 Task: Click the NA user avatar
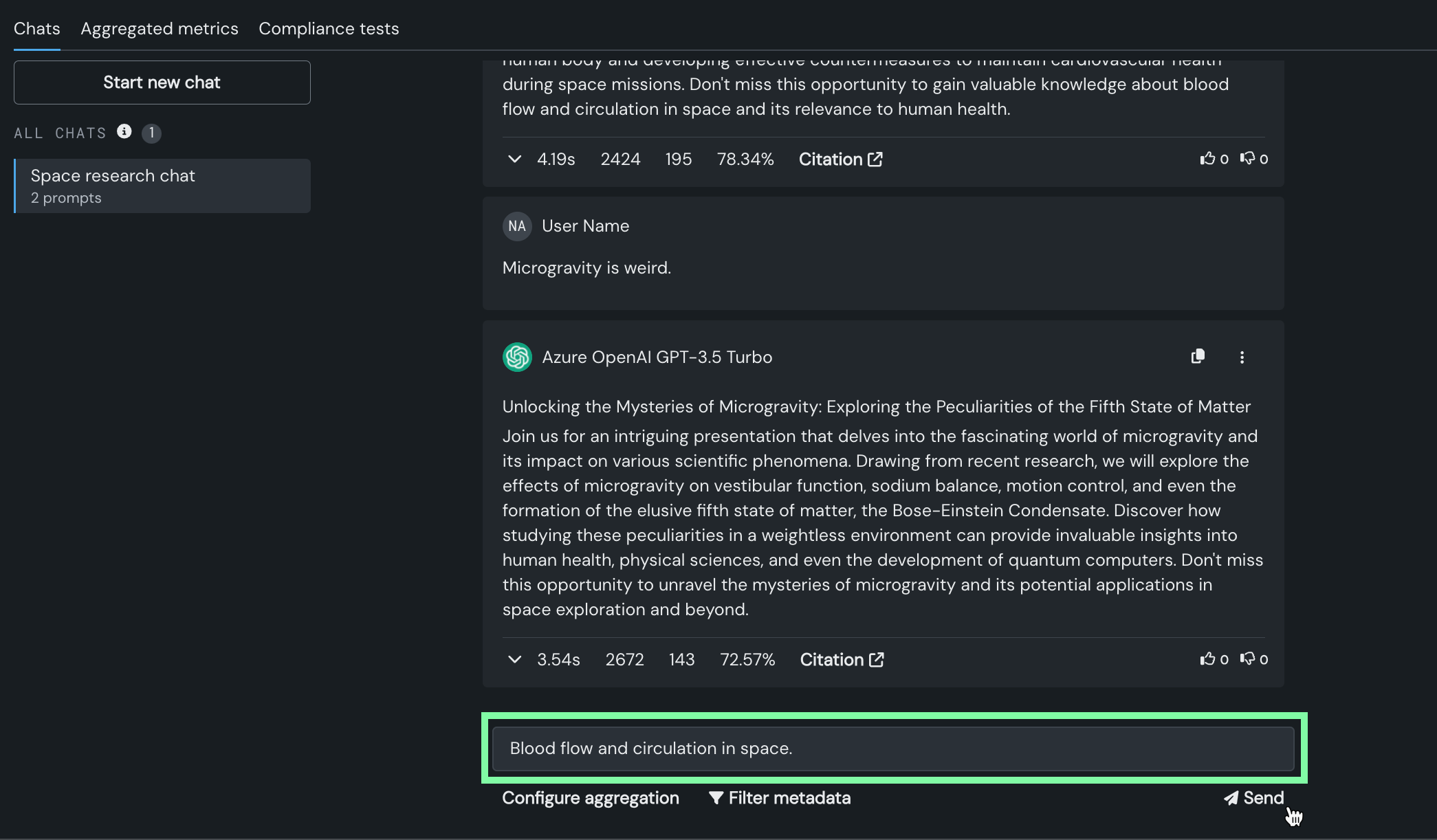point(517,226)
